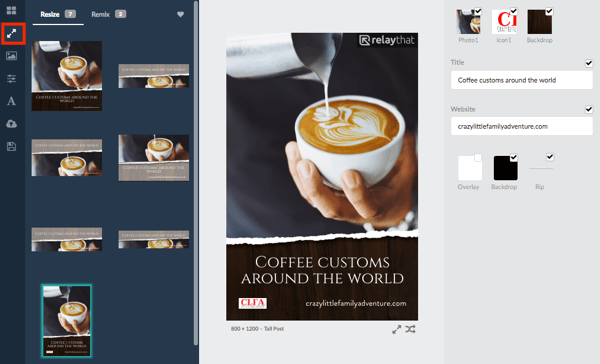Toggle the black Backdrop color checkbox
Screen dimensions: 600x364
click(x=514, y=157)
